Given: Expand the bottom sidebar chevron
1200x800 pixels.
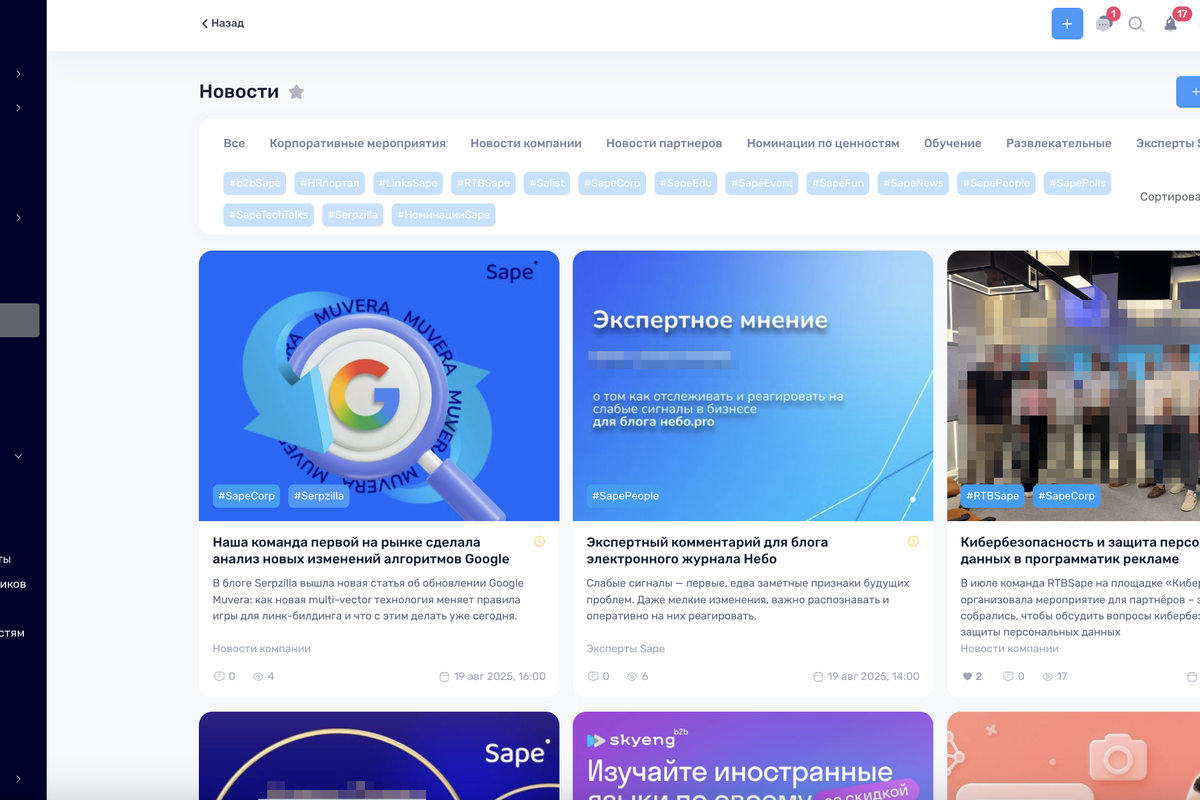Looking at the screenshot, I should (18, 779).
